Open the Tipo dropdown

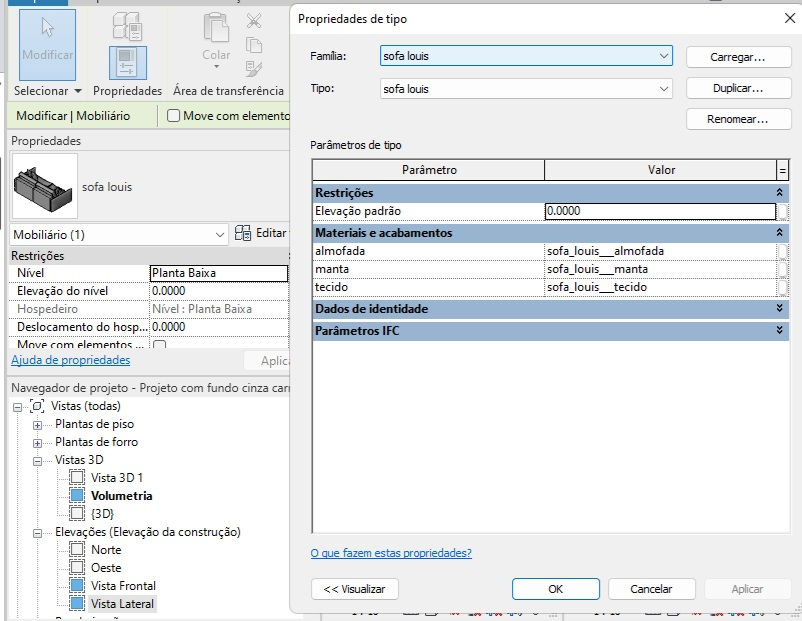point(663,88)
